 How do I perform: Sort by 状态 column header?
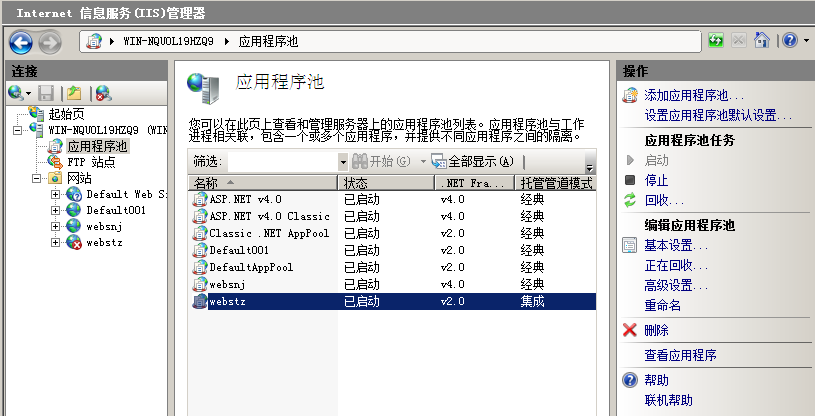pyautogui.click(x=387, y=183)
